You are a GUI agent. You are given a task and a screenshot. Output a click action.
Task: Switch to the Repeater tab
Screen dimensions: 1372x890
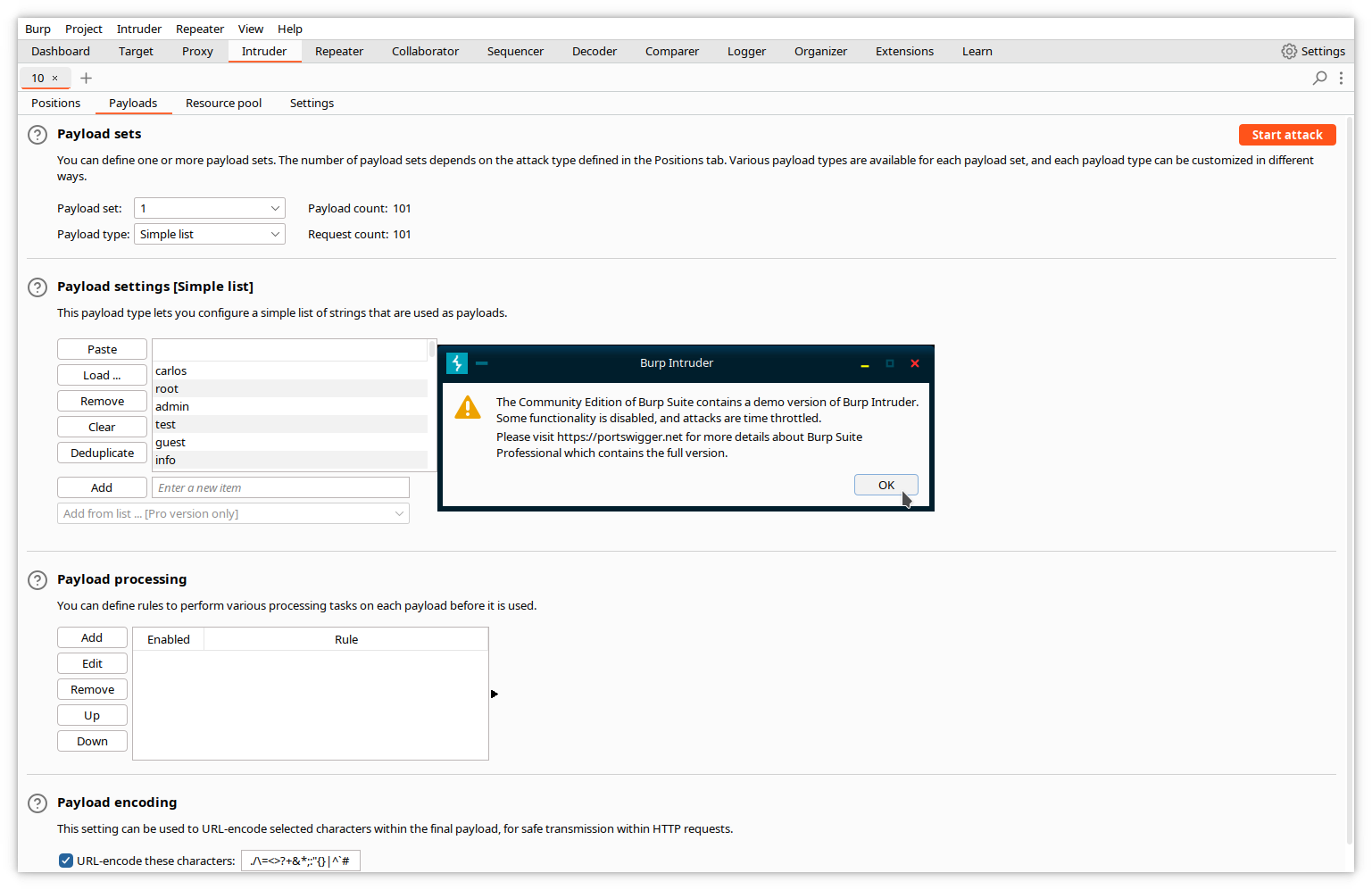pos(339,52)
